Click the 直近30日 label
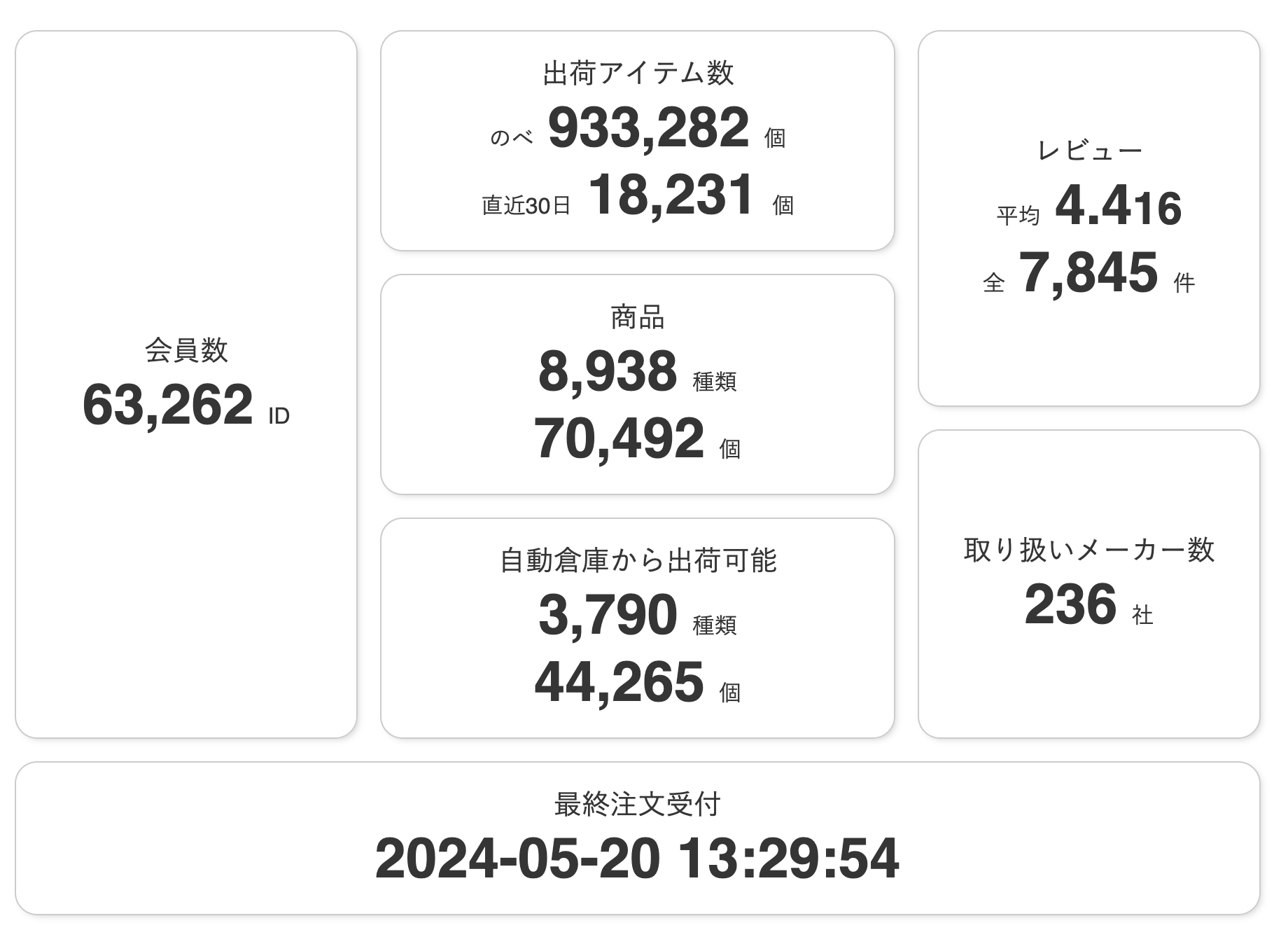The height and width of the screenshot is (944, 1288). click(x=526, y=206)
